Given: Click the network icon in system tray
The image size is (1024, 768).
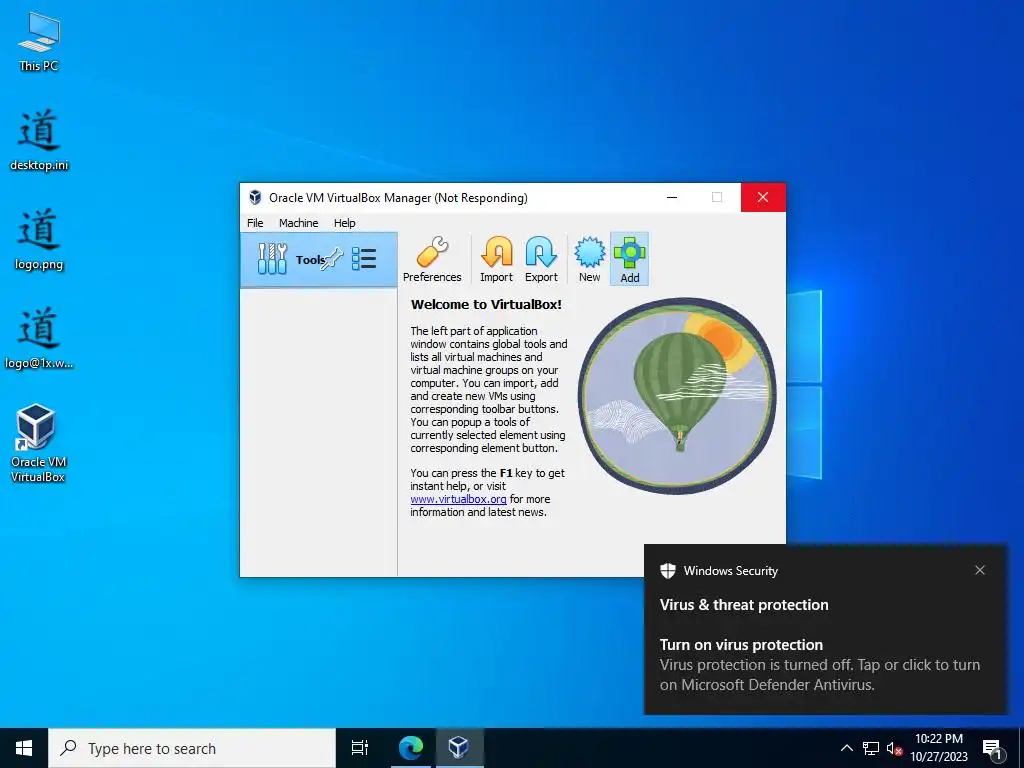Looking at the screenshot, I should [871, 748].
